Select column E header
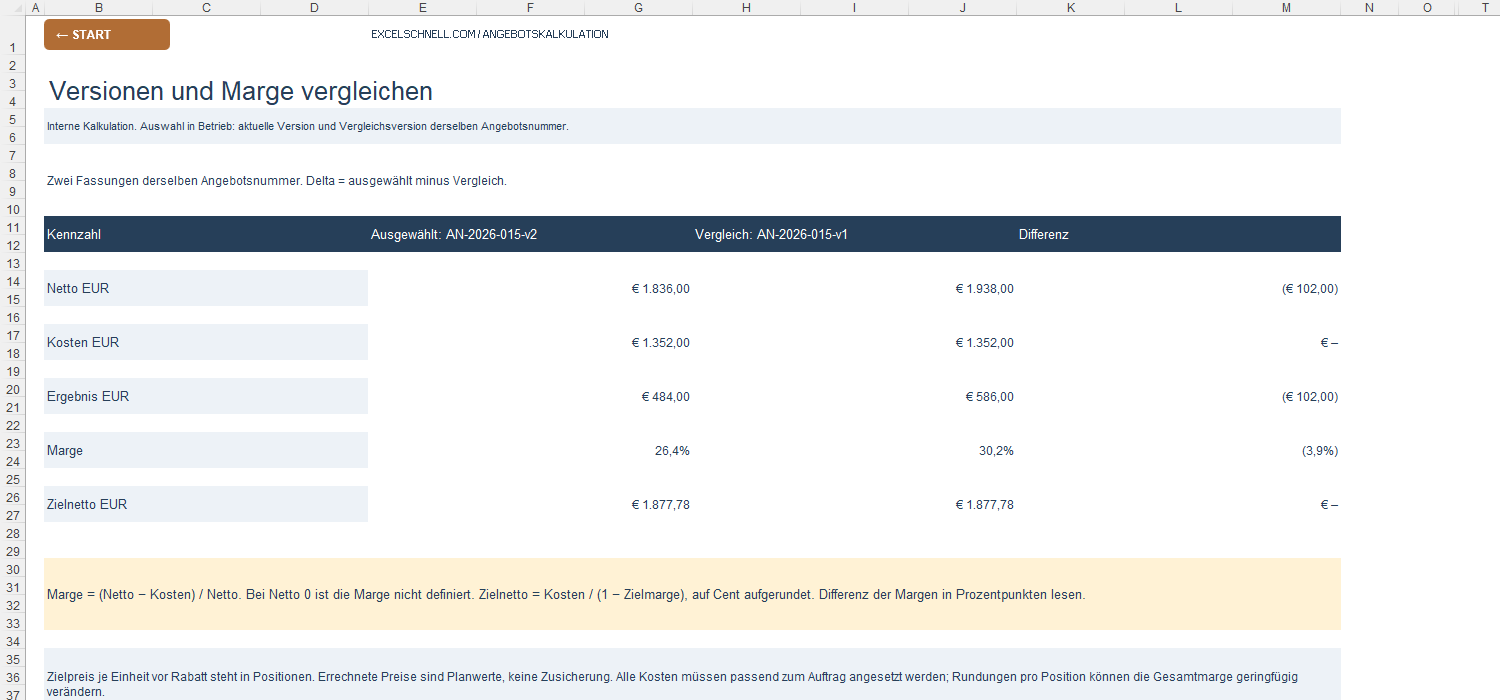This screenshot has width=1500, height=700. tap(422, 7)
